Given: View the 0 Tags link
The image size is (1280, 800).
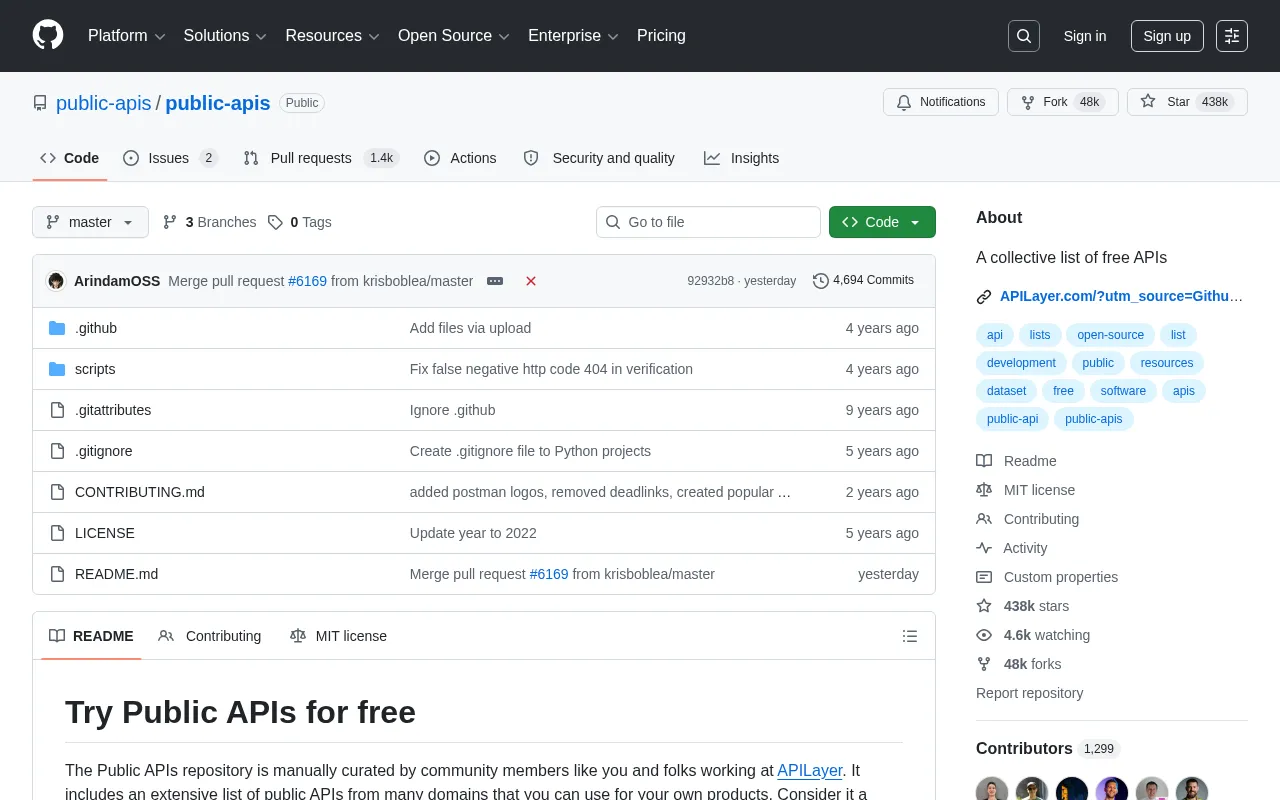Looking at the screenshot, I should [x=299, y=222].
